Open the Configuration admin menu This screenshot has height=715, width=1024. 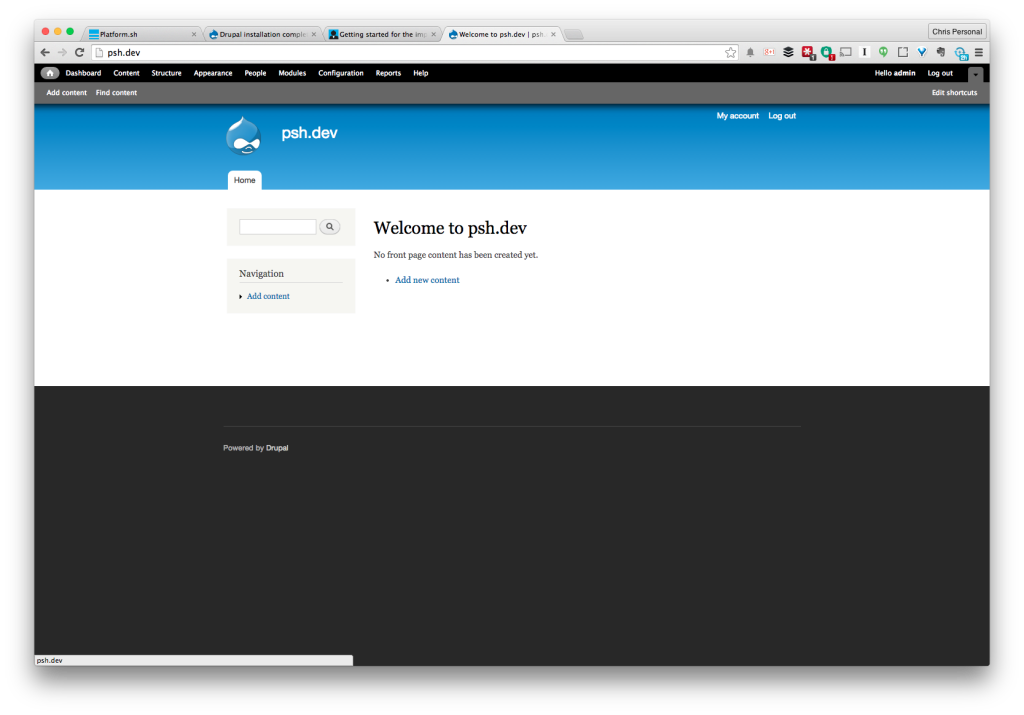(341, 73)
